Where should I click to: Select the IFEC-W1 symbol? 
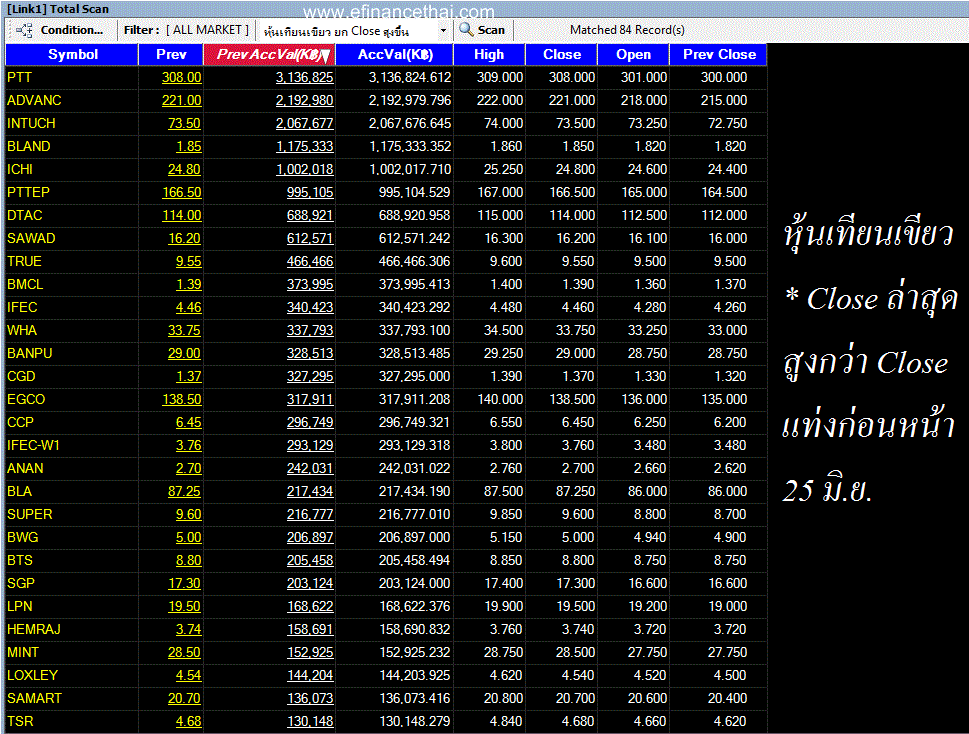click(x=33, y=445)
